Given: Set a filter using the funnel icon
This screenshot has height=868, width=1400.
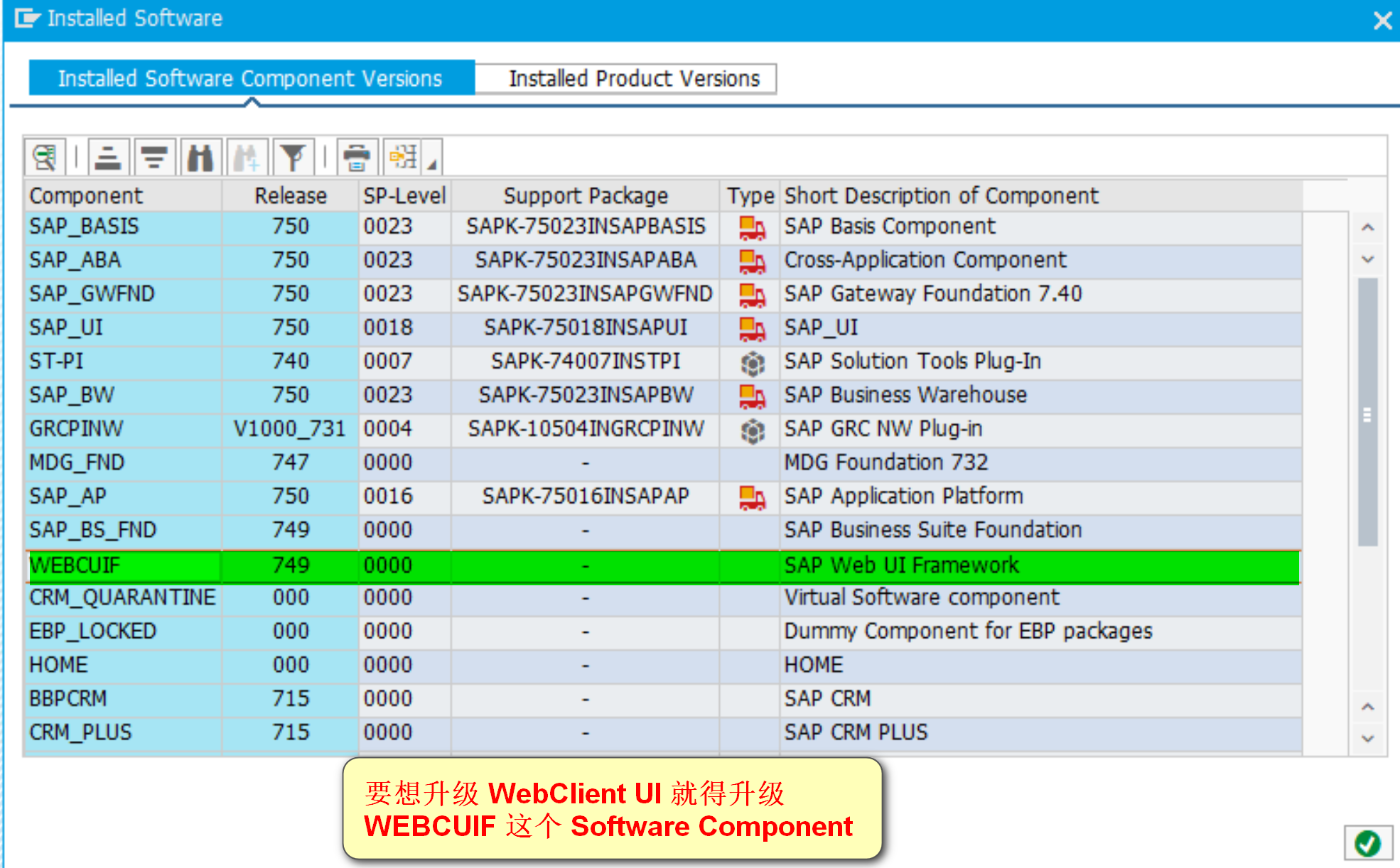Looking at the screenshot, I should pyautogui.click(x=292, y=157).
